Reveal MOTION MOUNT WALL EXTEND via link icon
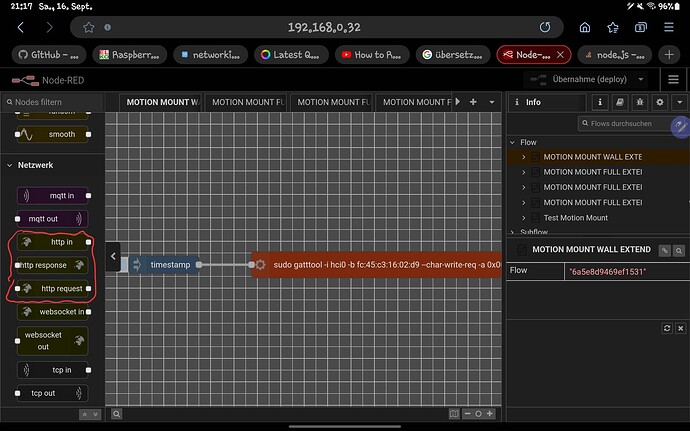Screen dimensions: 690x431 [x=664, y=250]
